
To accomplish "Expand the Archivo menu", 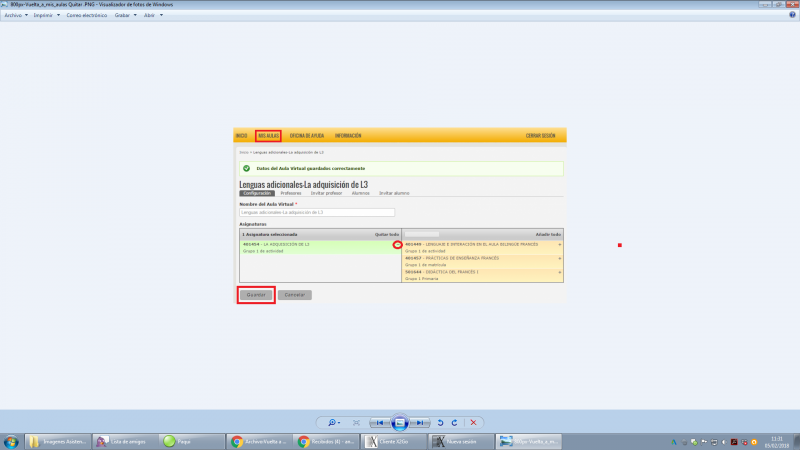I will coord(16,16).
